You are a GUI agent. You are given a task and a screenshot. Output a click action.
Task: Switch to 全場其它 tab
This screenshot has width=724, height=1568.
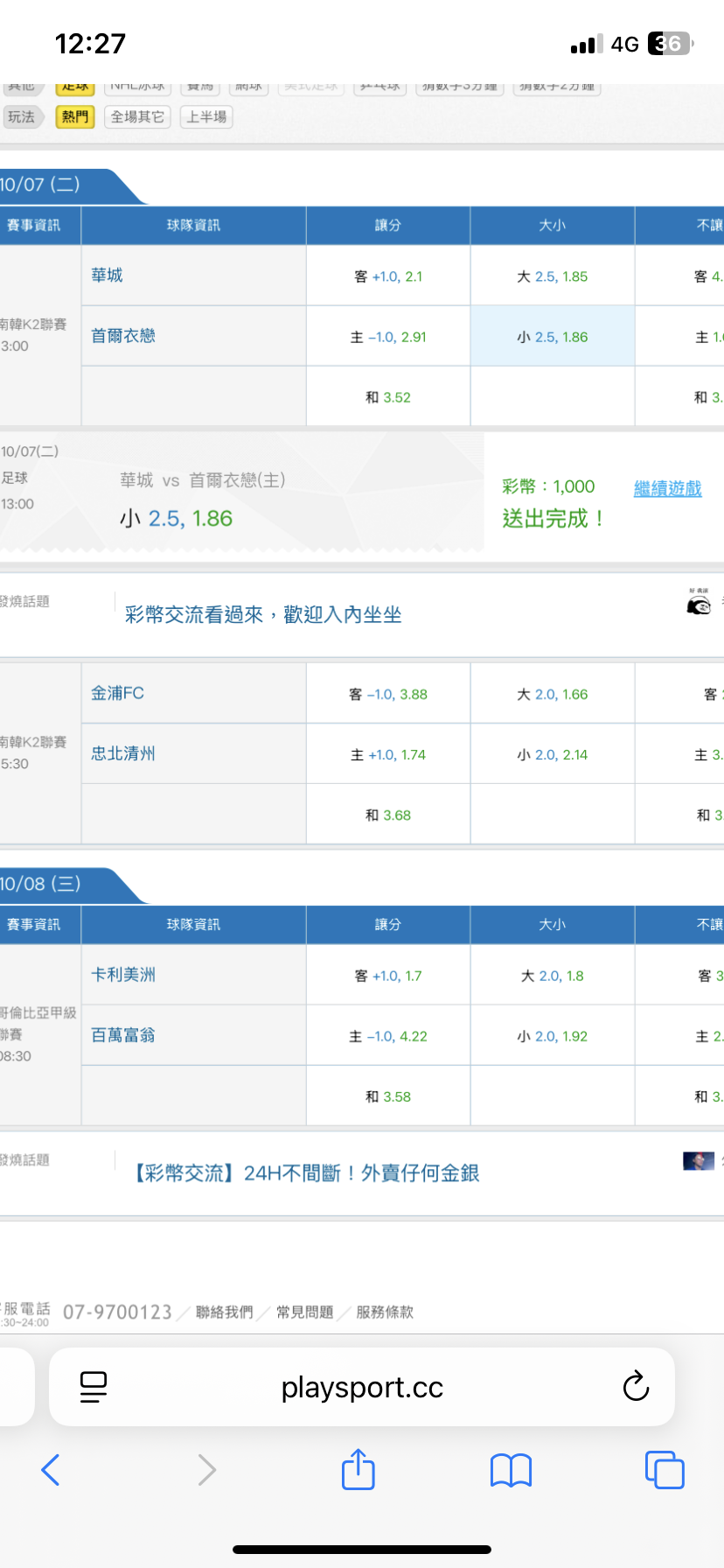pos(137,116)
